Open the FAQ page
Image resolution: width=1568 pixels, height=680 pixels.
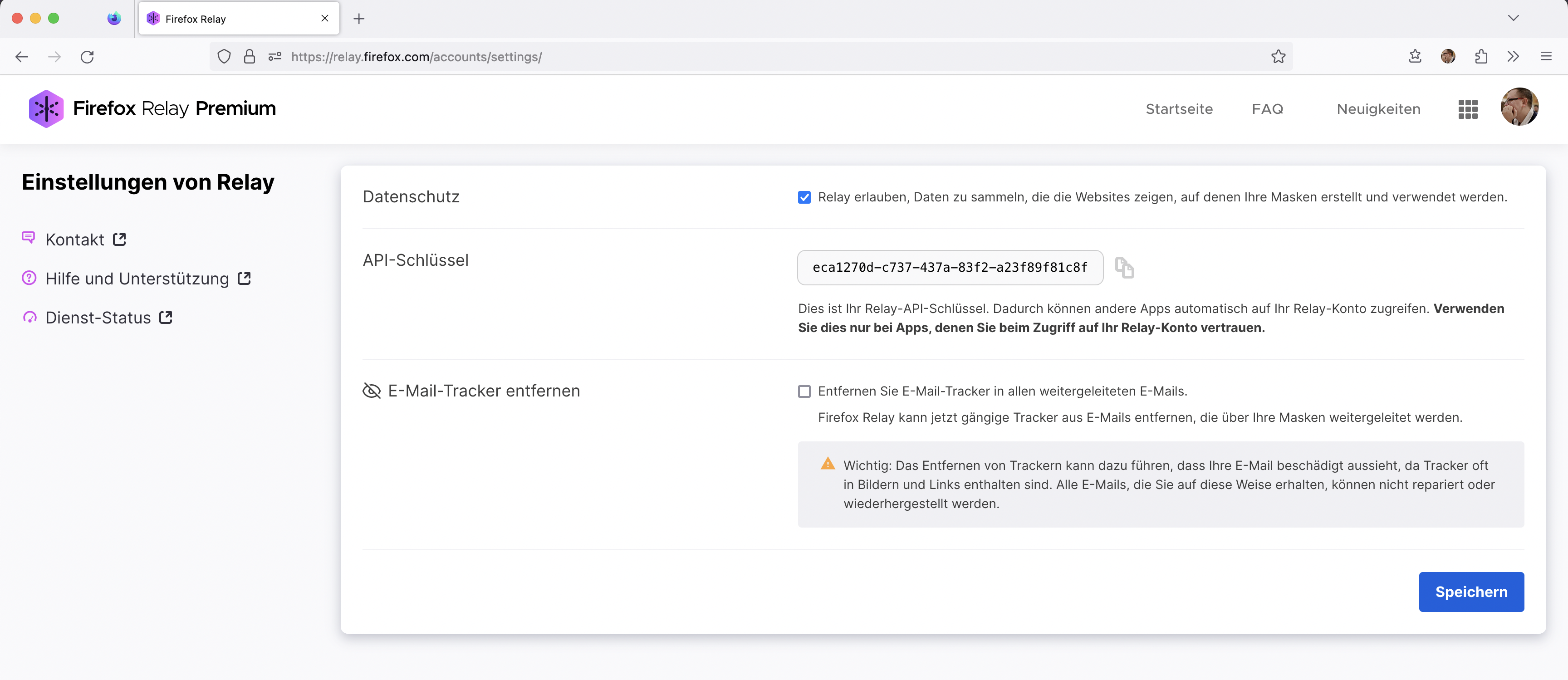1267,108
